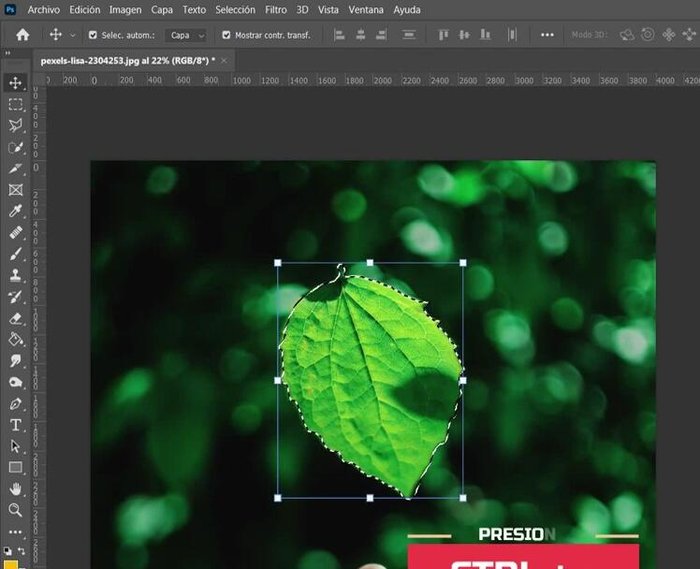Image resolution: width=700 pixels, height=569 pixels.
Task: Select the Rectangle shape tool
Action: click(x=16, y=467)
